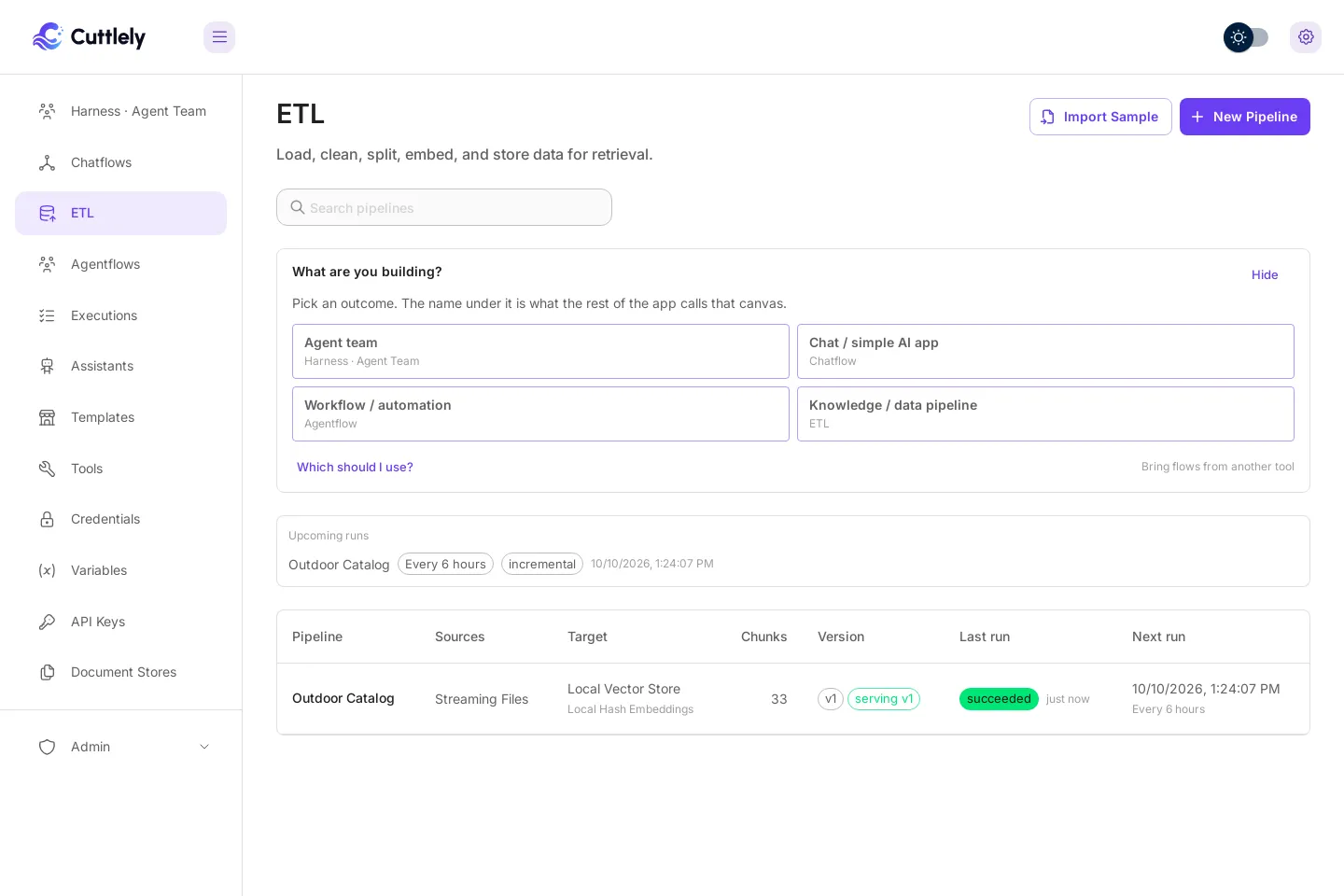This screenshot has width=1344, height=896.
Task: Click the Import Sample button
Action: (1100, 117)
